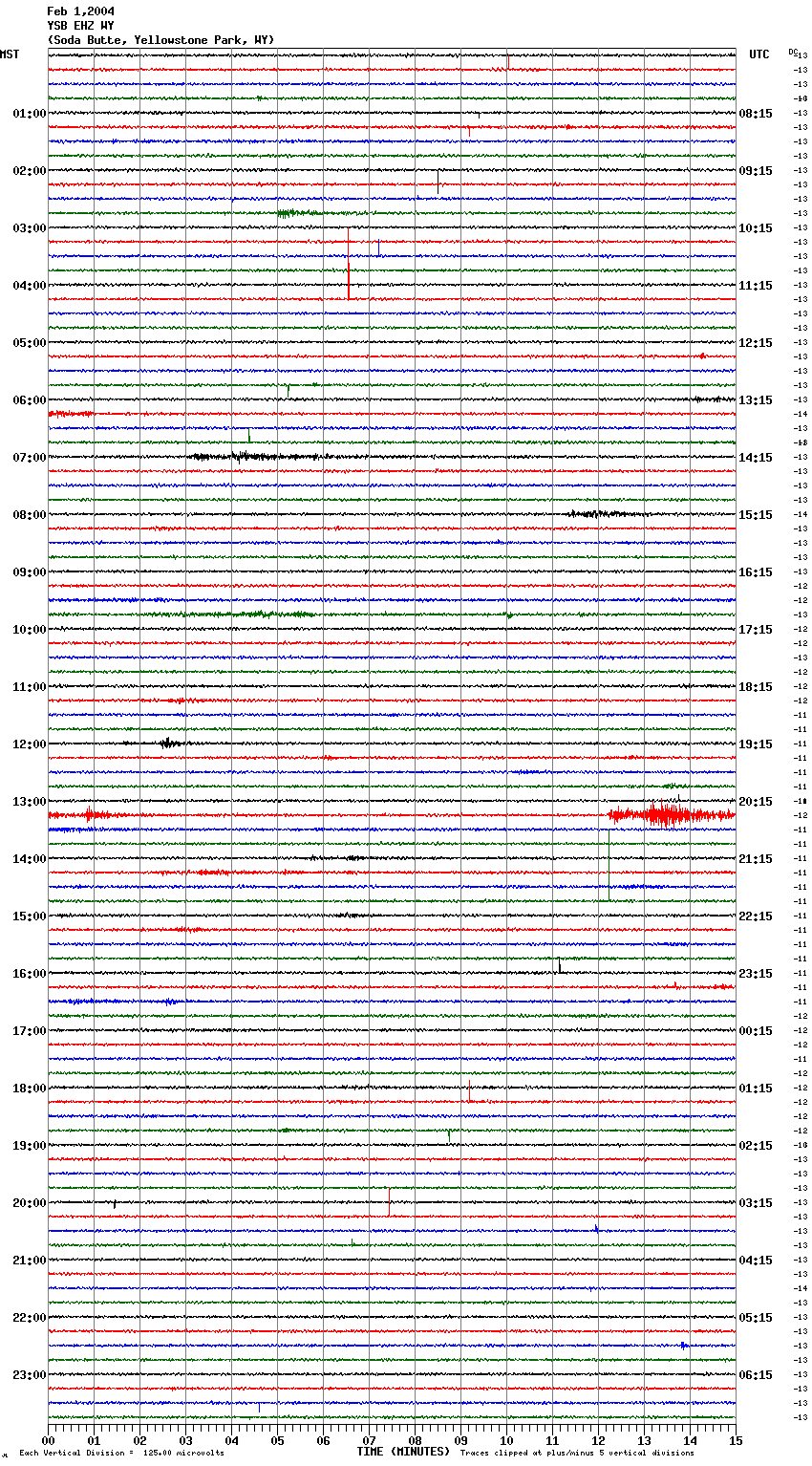This screenshot has height=1466, width=812.
Task: Click the "02:15" UTC time label
Action: coord(756,1146)
